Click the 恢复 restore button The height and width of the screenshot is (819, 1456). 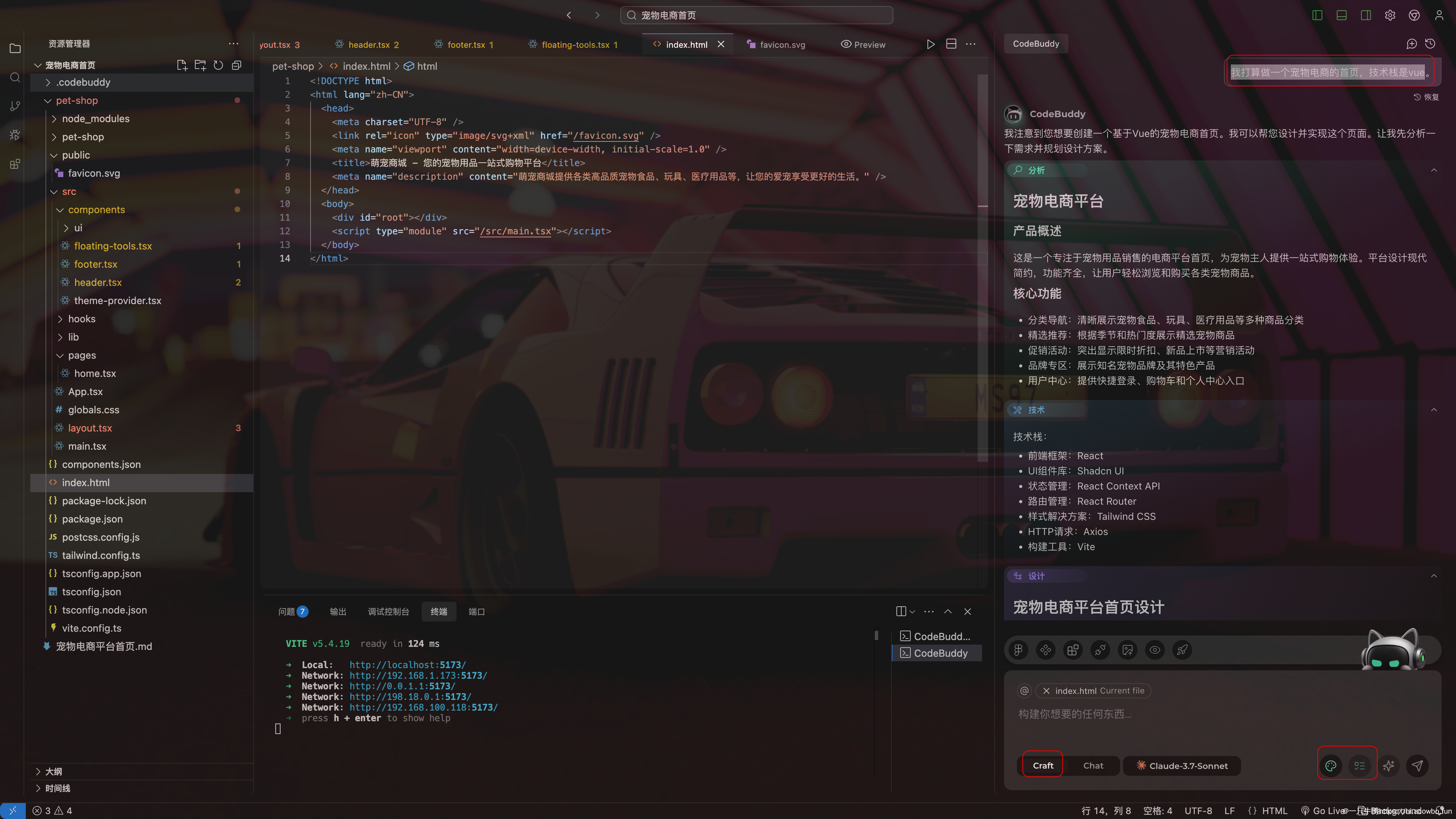point(1426,97)
